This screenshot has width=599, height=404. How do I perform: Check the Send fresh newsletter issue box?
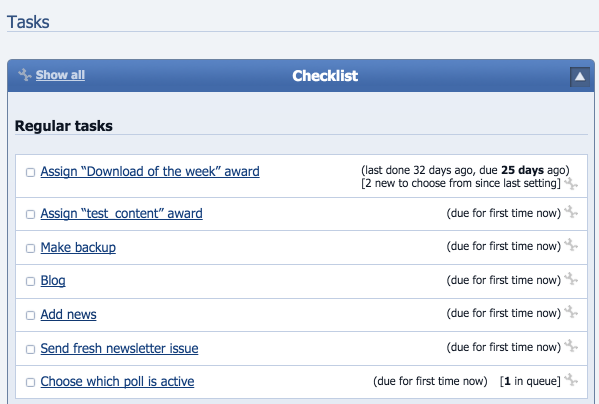tap(31, 349)
